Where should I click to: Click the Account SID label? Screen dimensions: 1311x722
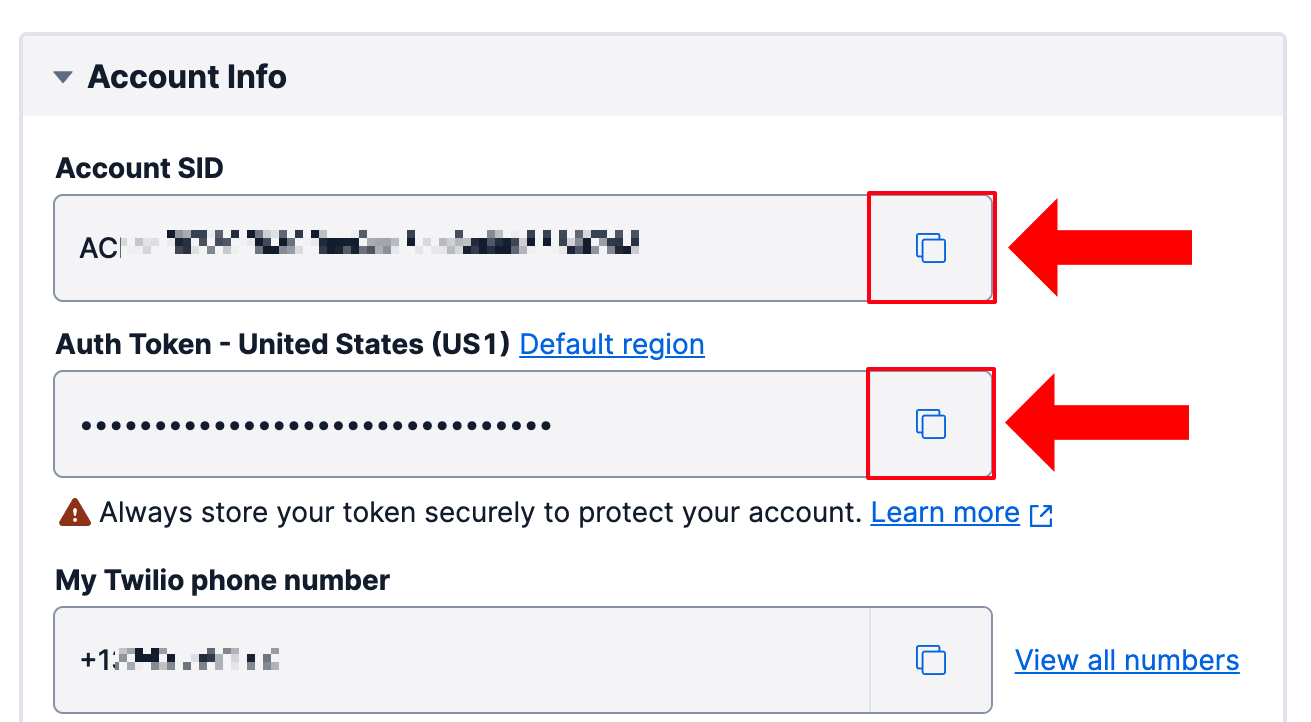(x=139, y=168)
